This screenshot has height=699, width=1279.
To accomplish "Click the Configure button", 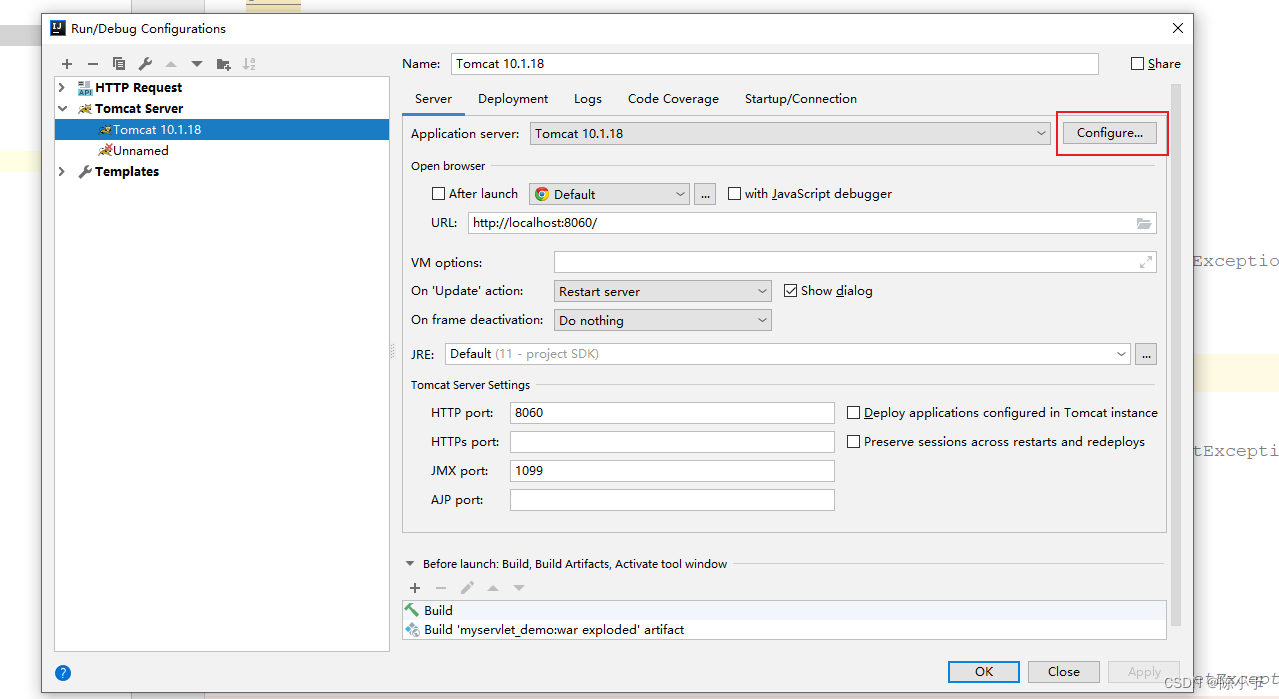I will 1112,132.
